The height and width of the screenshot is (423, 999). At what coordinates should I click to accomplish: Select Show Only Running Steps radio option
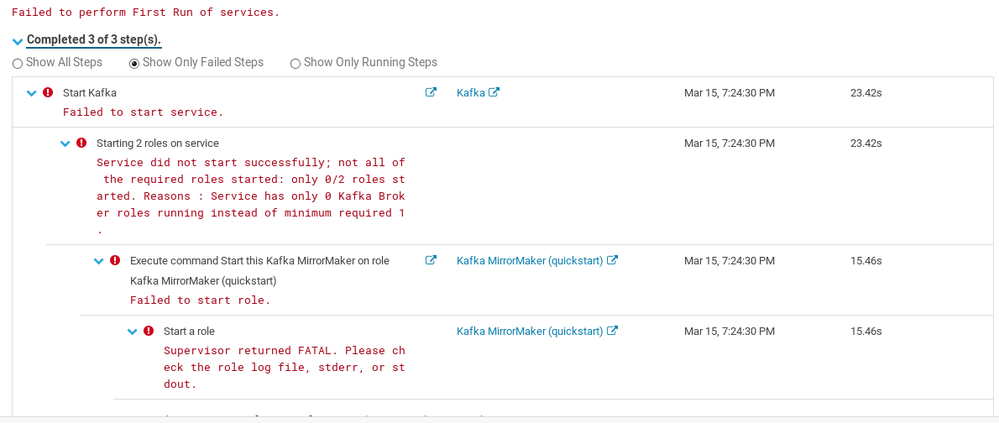[x=295, y=63]
